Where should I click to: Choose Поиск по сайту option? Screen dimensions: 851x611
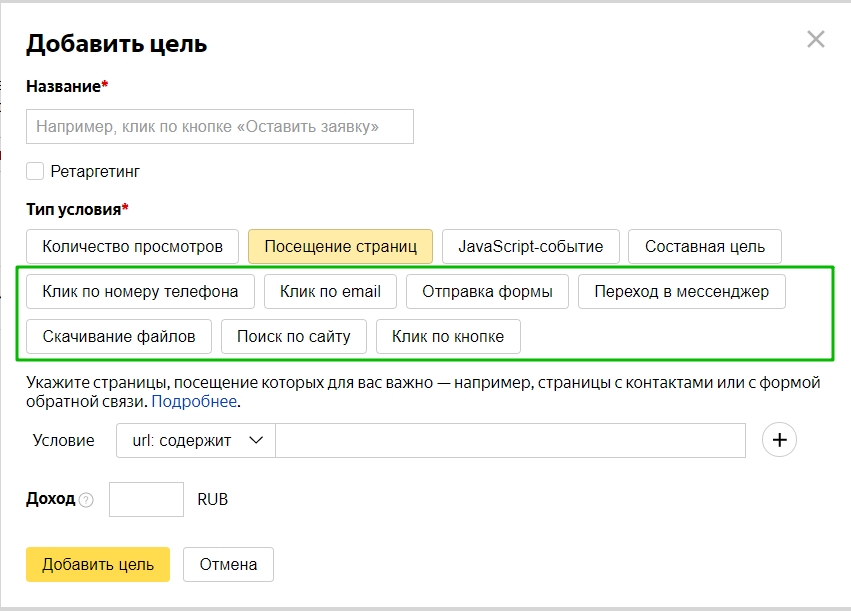294,336
